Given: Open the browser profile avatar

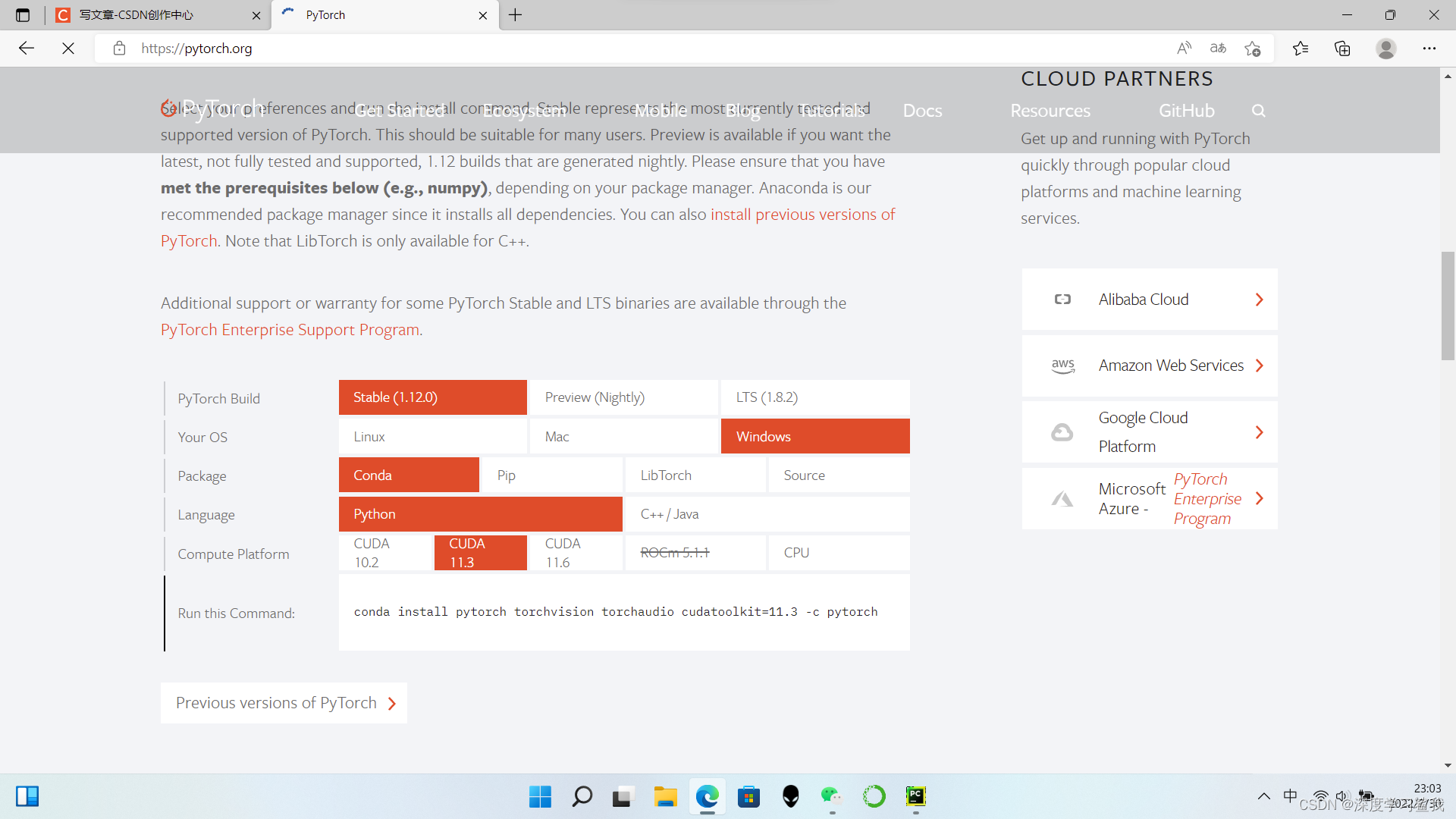Looking at the screenshot, I should coord(1385,49).
